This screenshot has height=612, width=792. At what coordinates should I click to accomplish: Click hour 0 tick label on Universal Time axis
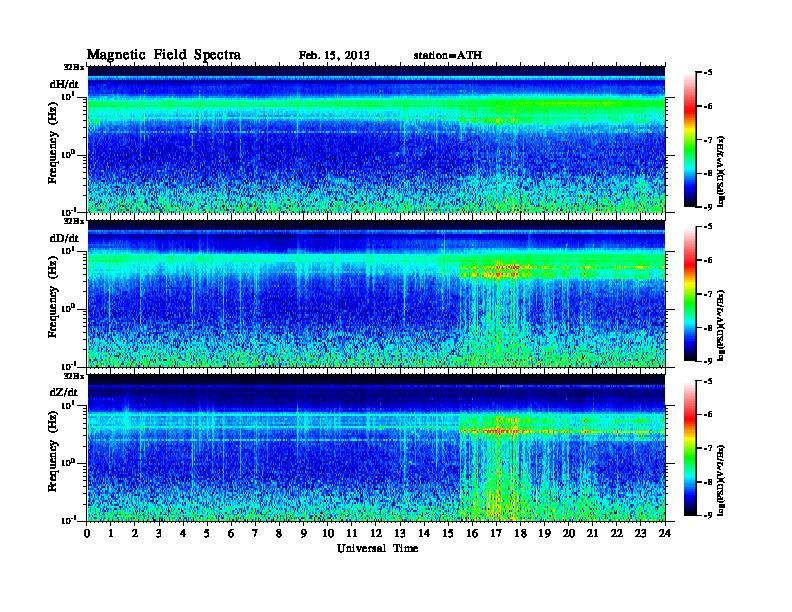(x=87, y=533)
